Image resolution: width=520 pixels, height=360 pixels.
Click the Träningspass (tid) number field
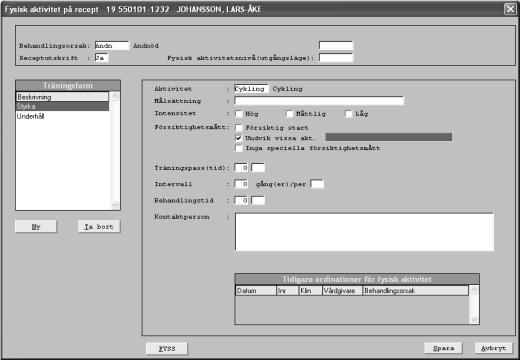(x=241, y=167)
